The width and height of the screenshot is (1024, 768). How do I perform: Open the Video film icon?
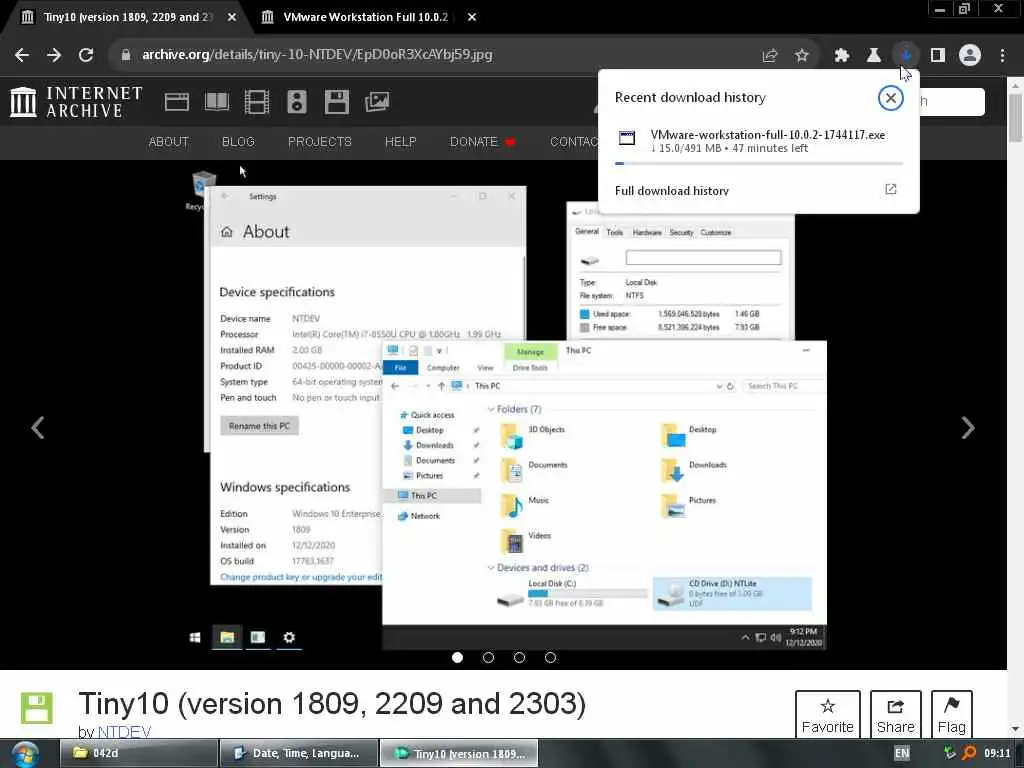point(257,102)
